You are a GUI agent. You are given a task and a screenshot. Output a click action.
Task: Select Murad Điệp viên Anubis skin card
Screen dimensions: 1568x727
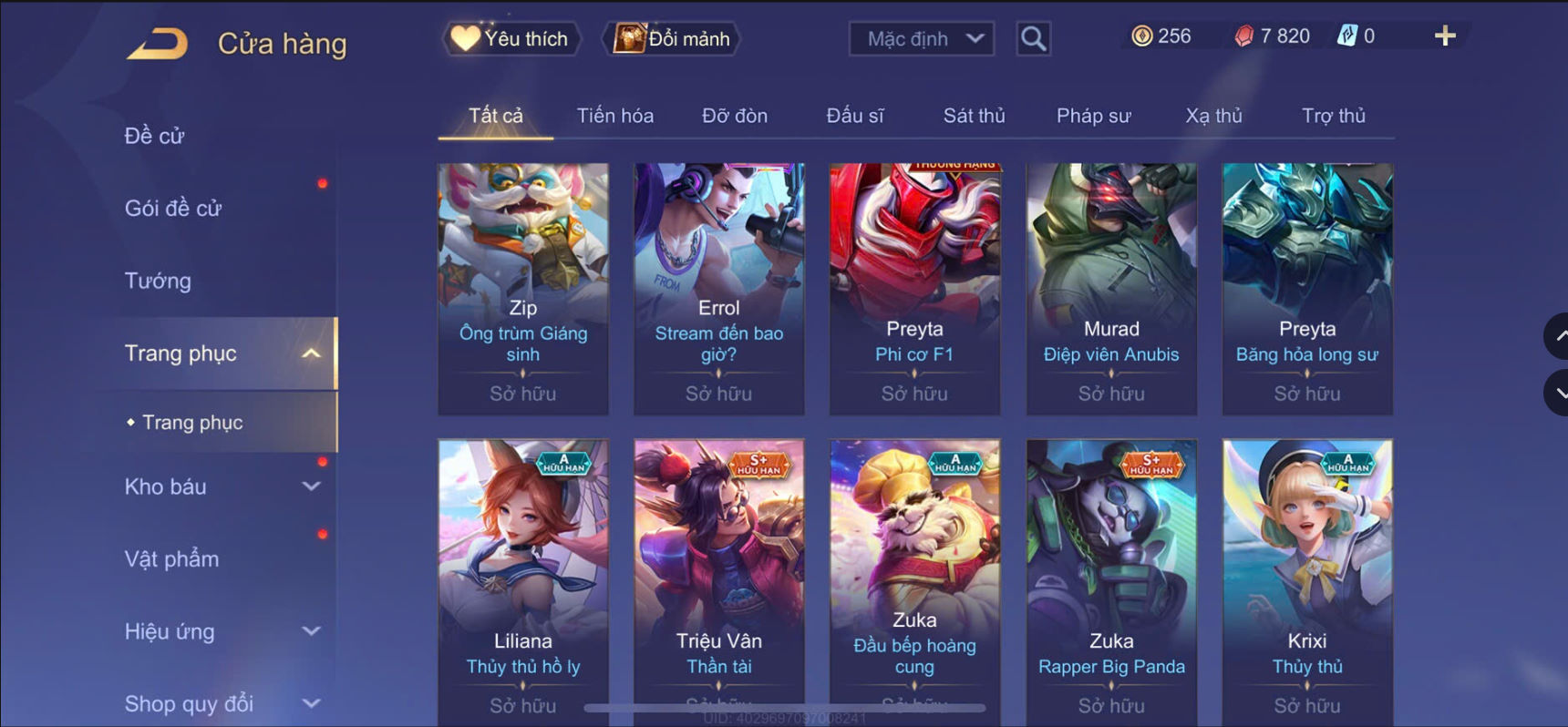tap(1111, 289)
